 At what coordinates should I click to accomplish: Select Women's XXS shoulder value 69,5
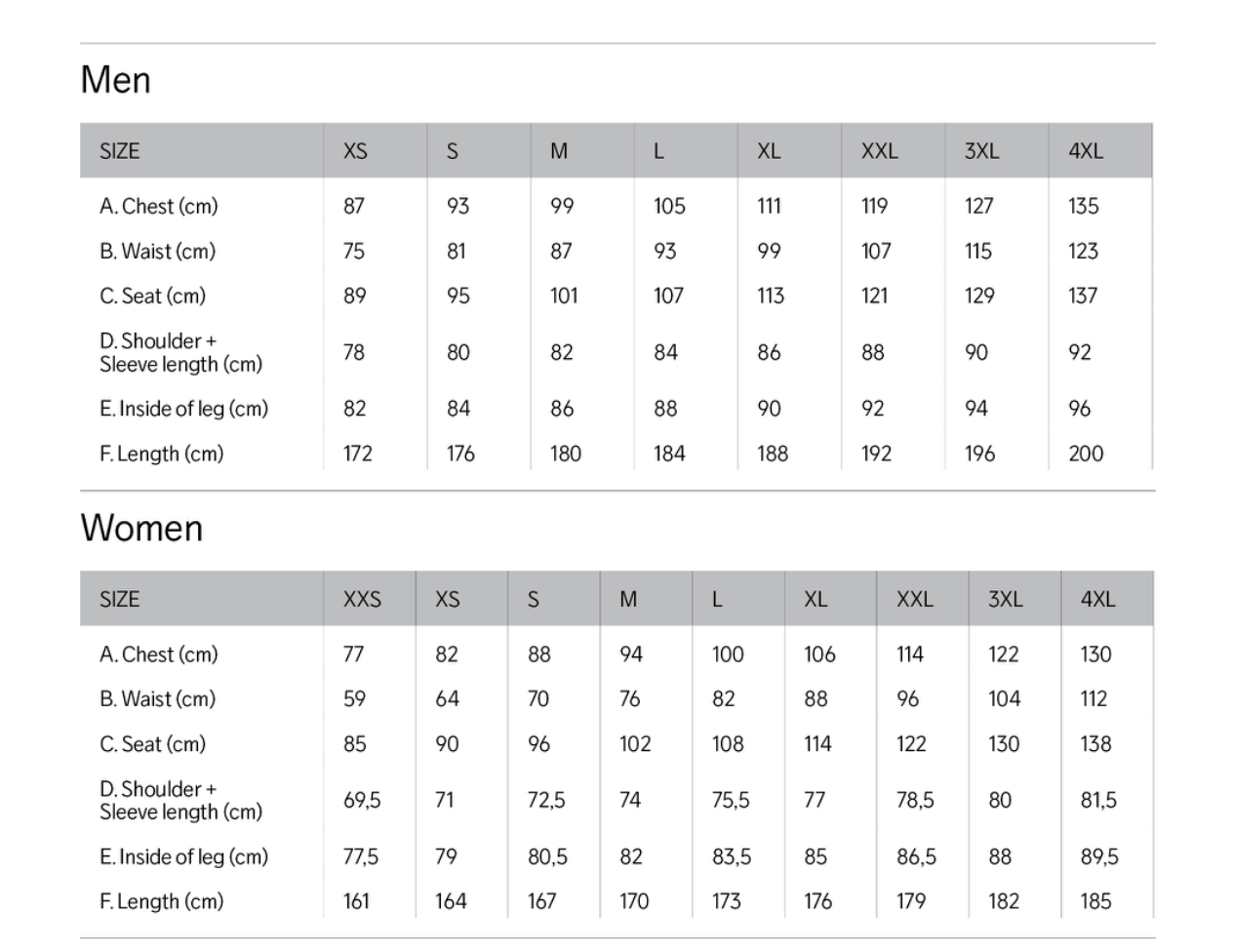pos(362,800)
